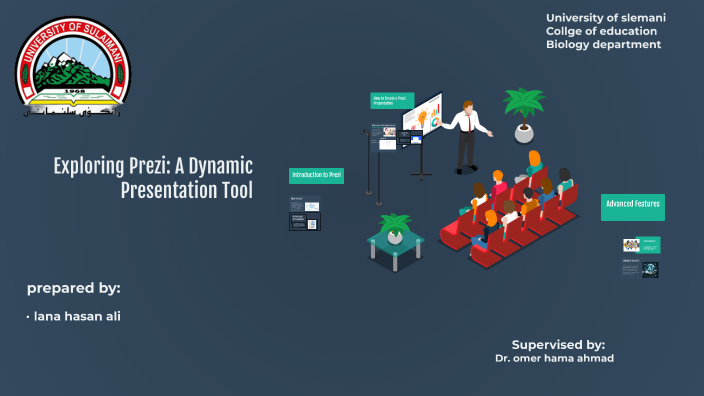
Task: Click the plant on the glass table
Action: (x=395, y=229)
